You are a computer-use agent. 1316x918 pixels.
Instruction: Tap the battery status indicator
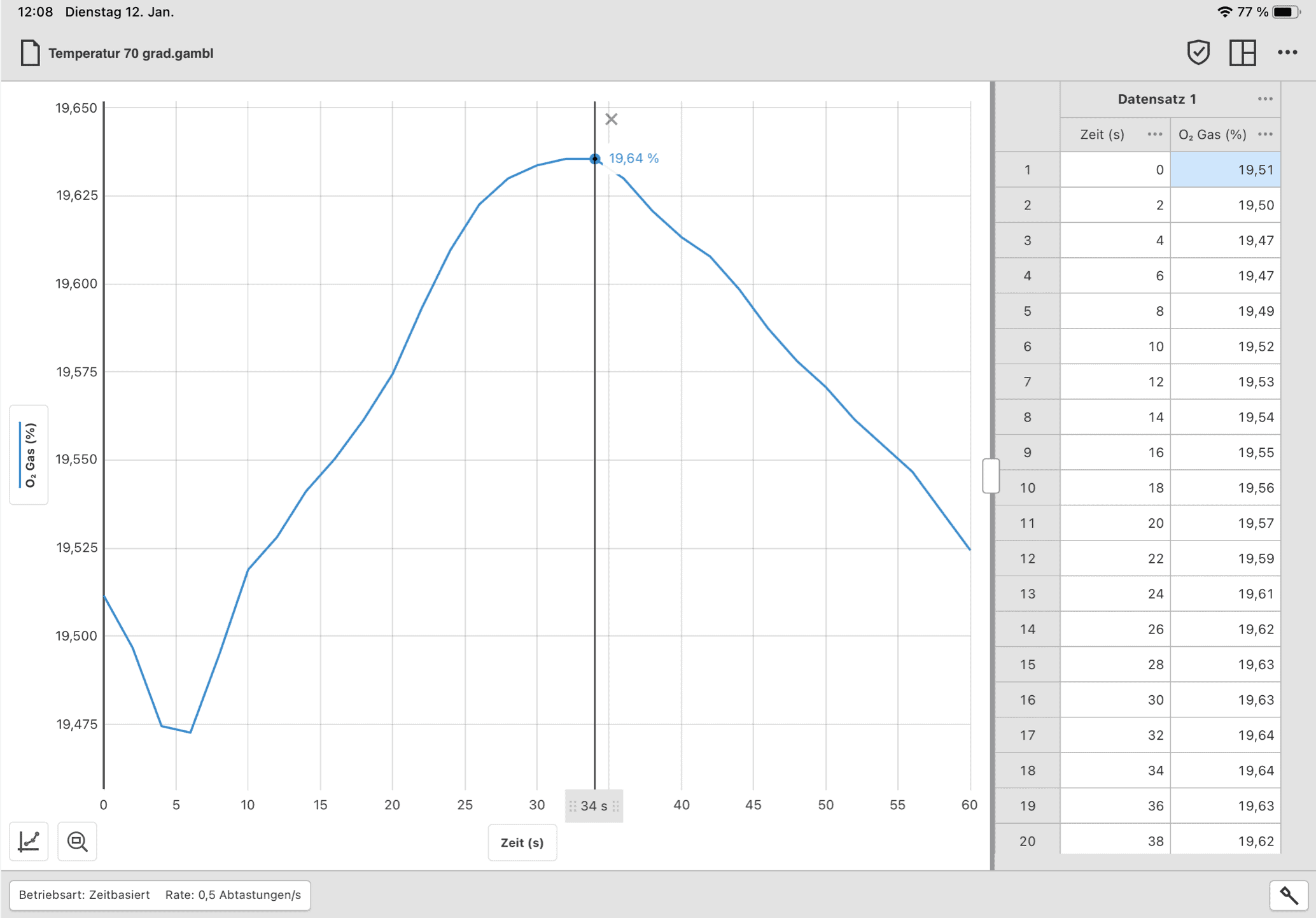(x=1286, y=12)
